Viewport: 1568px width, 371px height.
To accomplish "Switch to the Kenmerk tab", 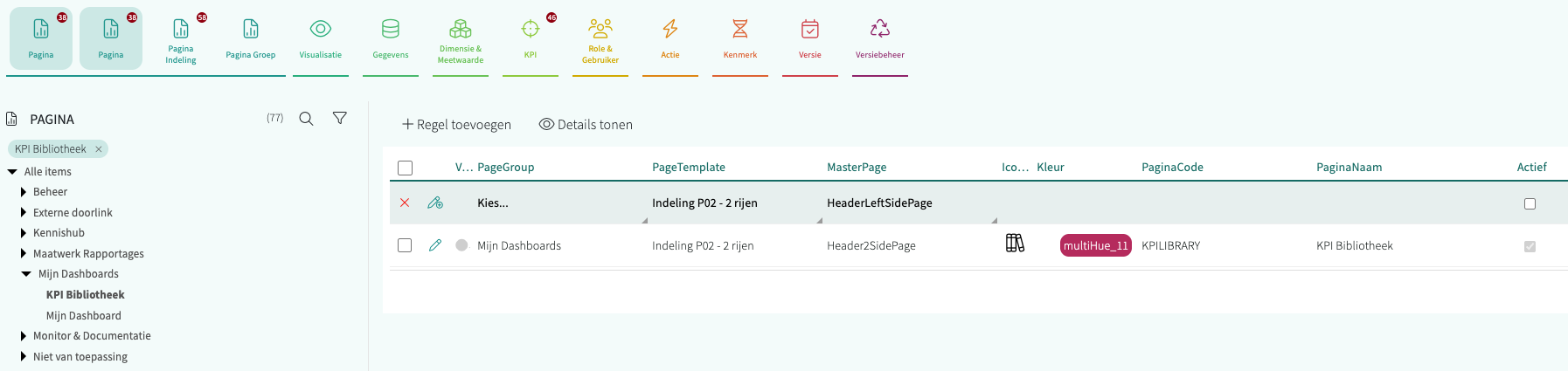I will [740, 38].
